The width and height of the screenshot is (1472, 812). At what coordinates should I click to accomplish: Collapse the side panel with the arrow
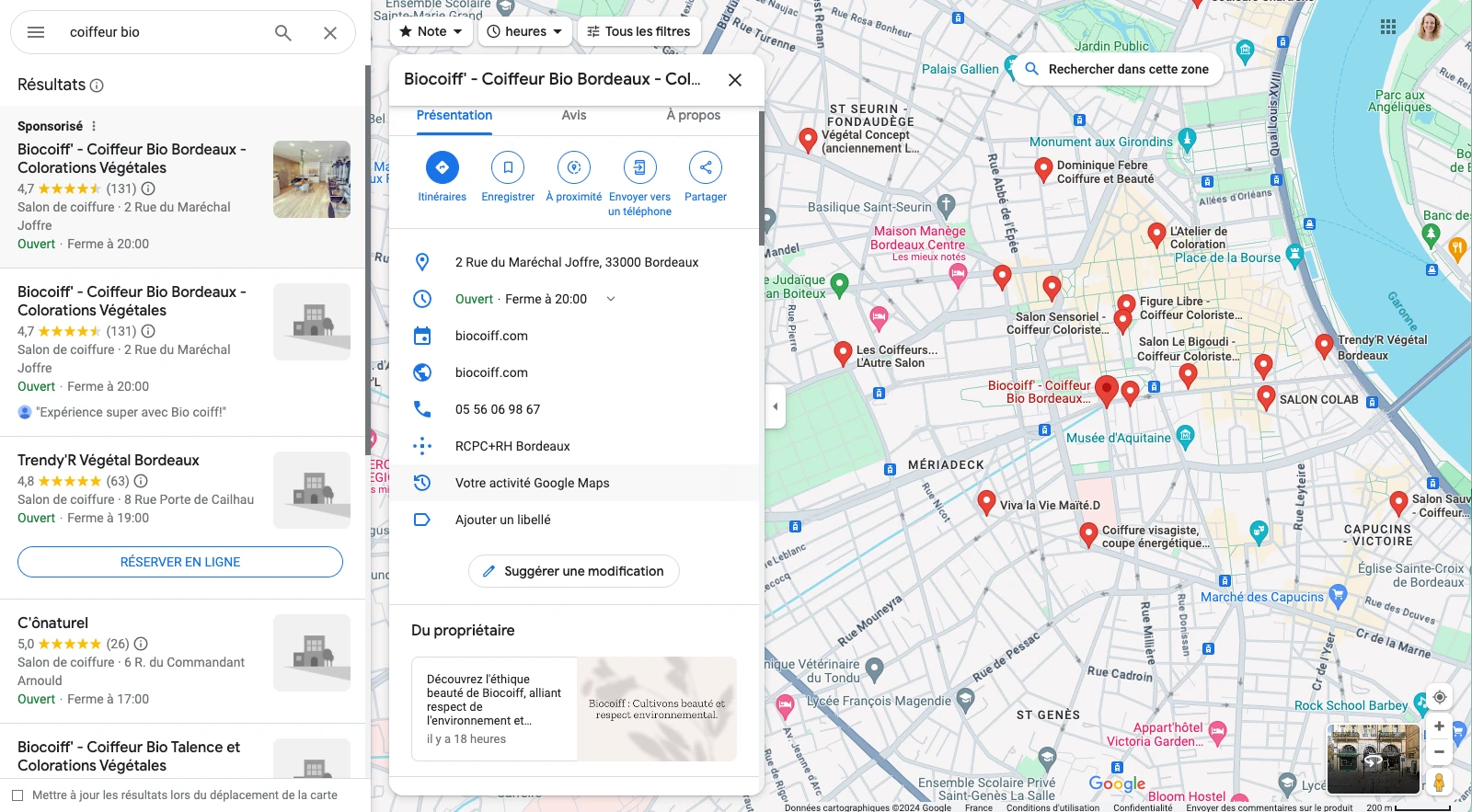click(x=775, y=406)
